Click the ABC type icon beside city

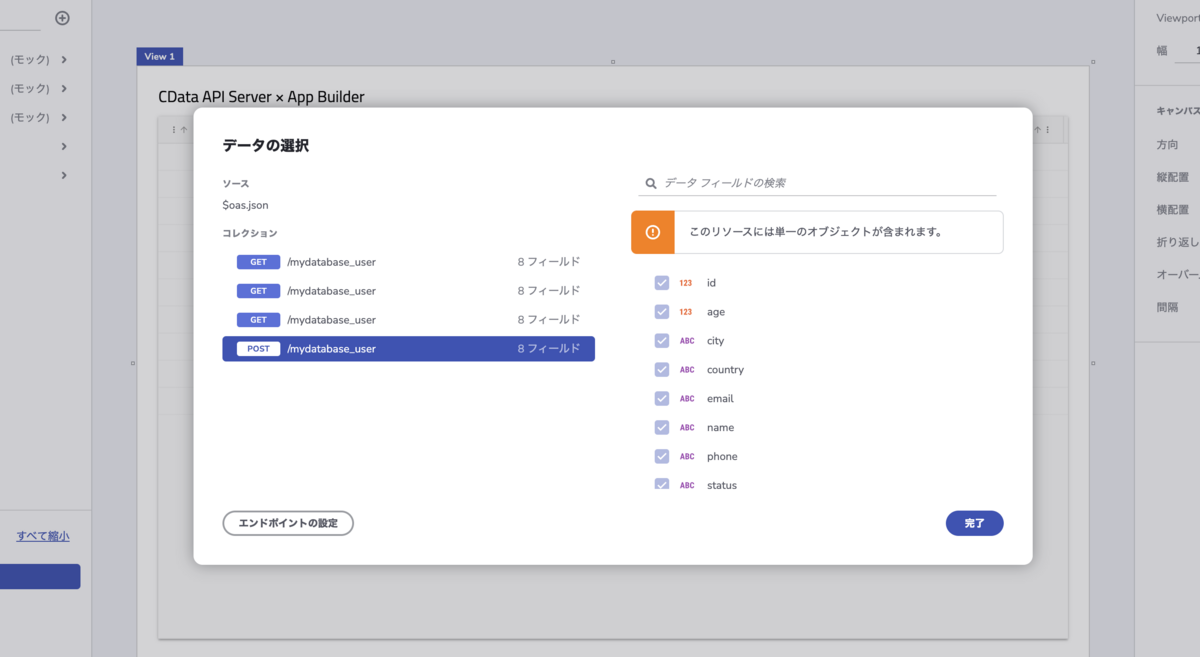point(687,341)
